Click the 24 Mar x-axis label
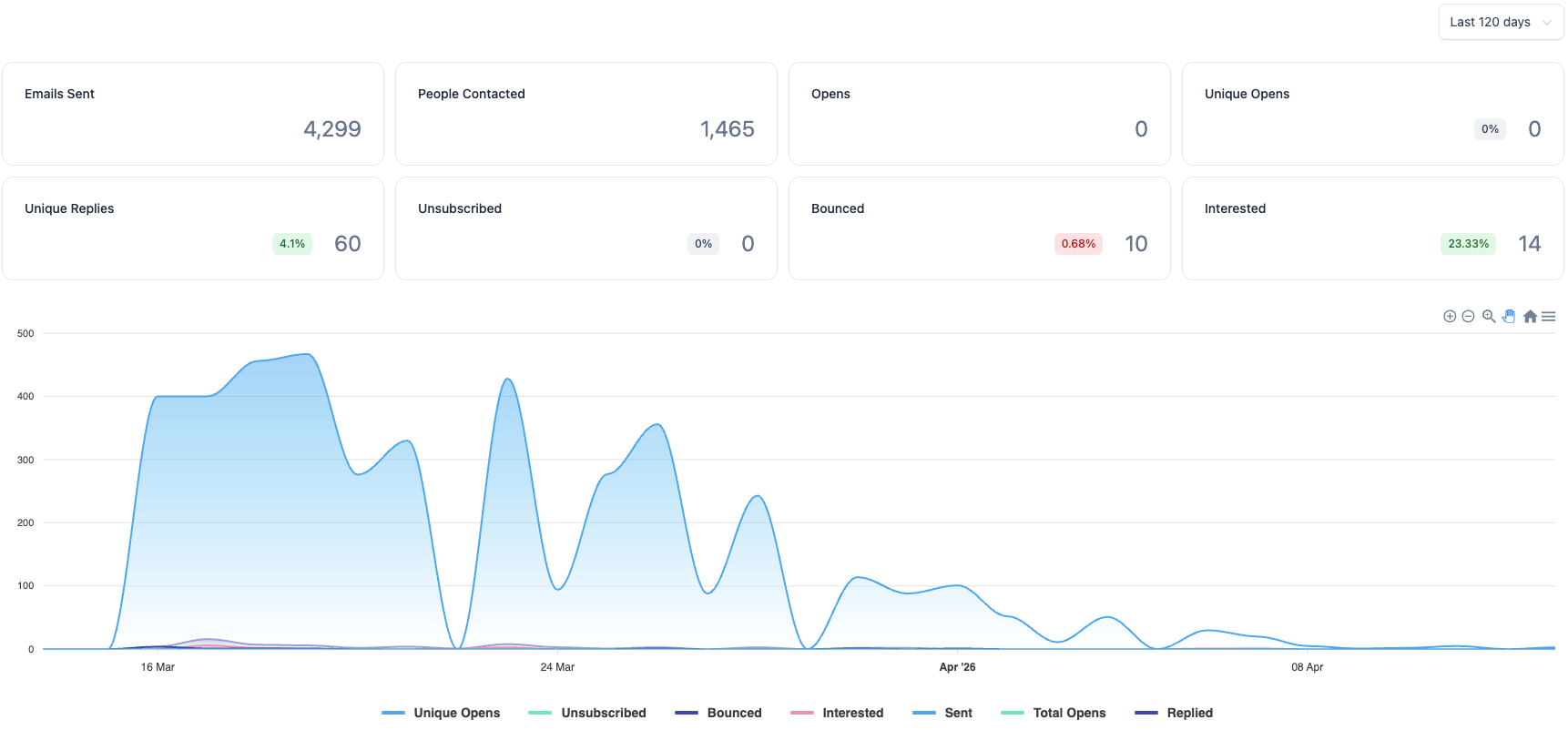This screenshot has width=1568, height=730. (x=557, y=667)
